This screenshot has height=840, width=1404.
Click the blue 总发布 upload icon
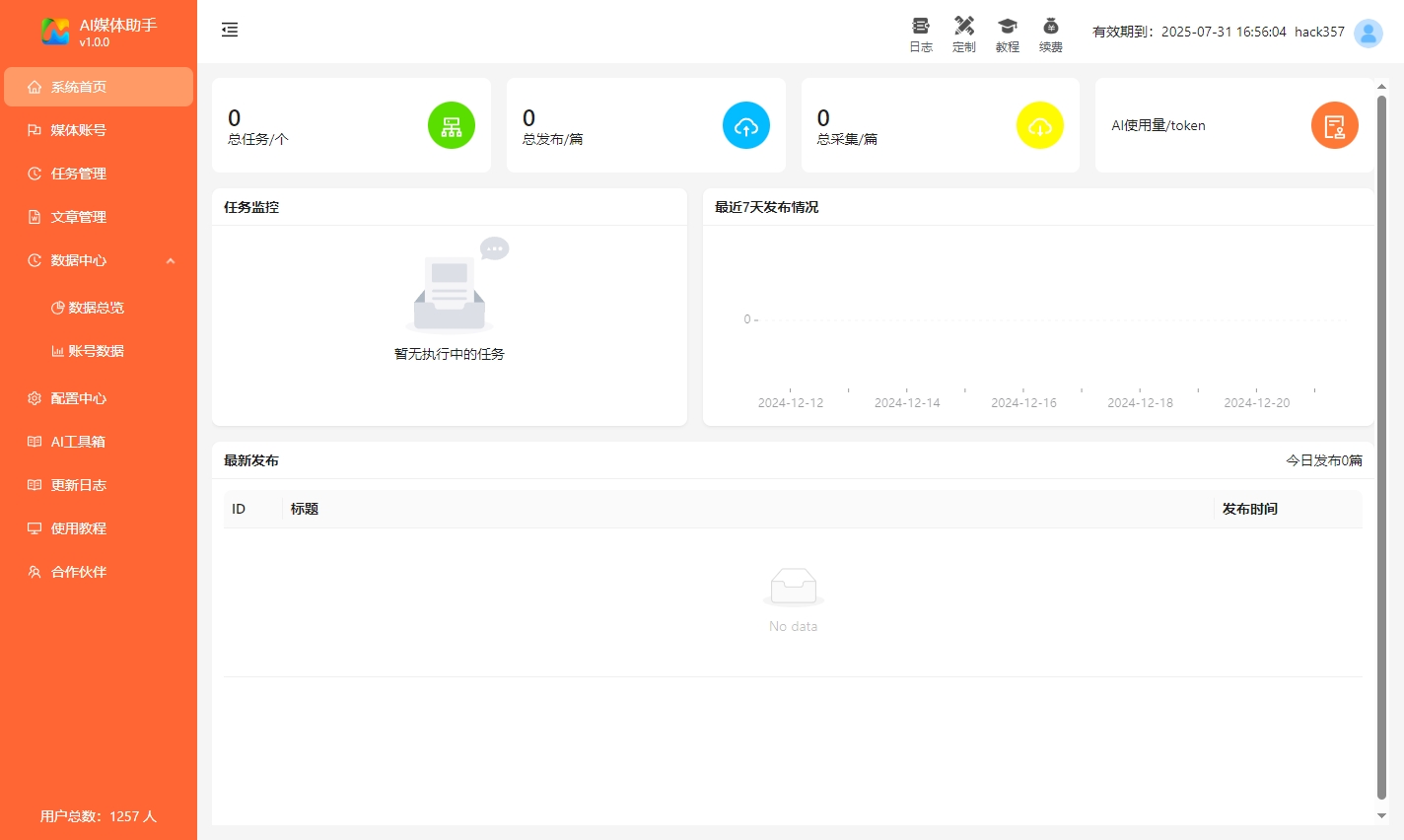coord(746,126)
